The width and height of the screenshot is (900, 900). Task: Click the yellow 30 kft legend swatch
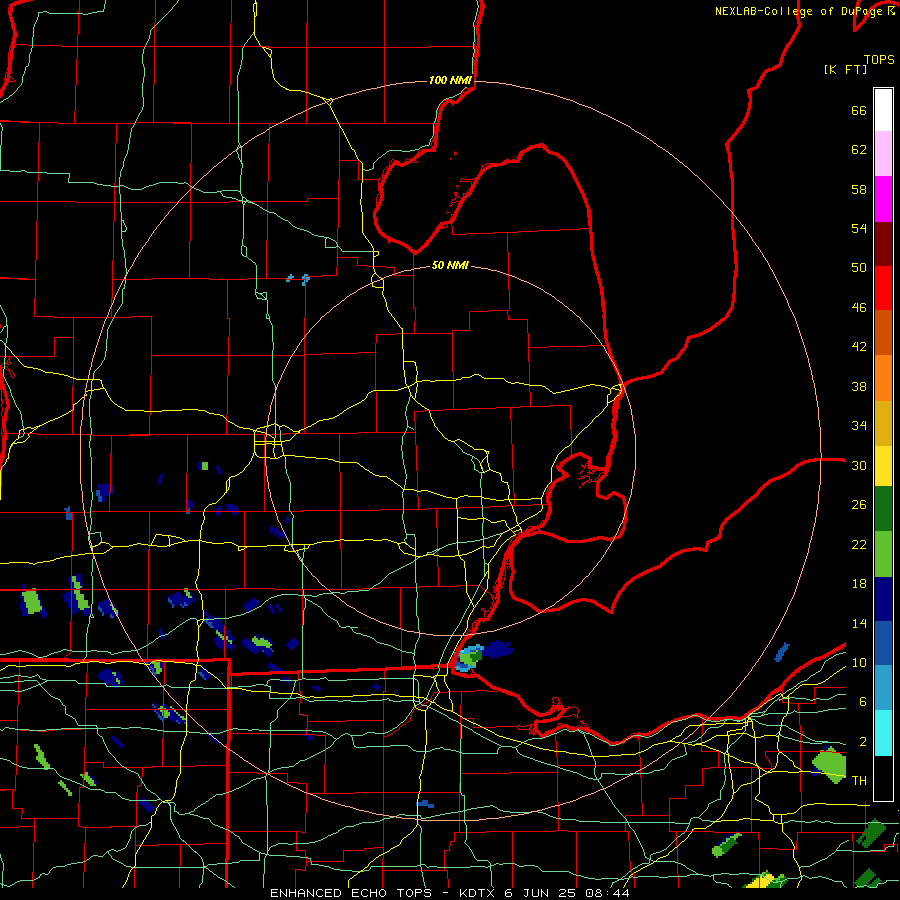[x=883, y=466]
